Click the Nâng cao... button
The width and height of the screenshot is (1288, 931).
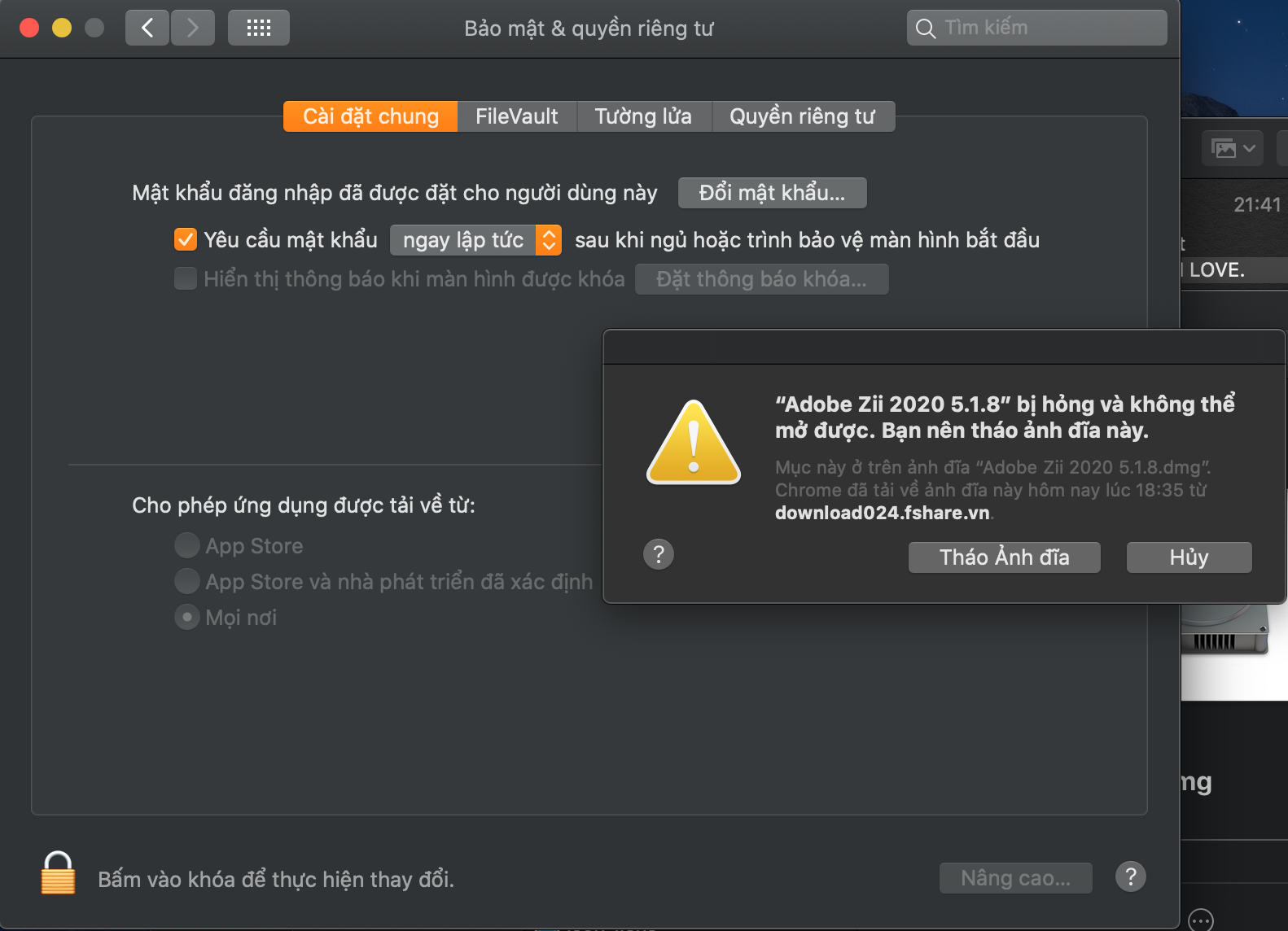[x=1015, y=878]
